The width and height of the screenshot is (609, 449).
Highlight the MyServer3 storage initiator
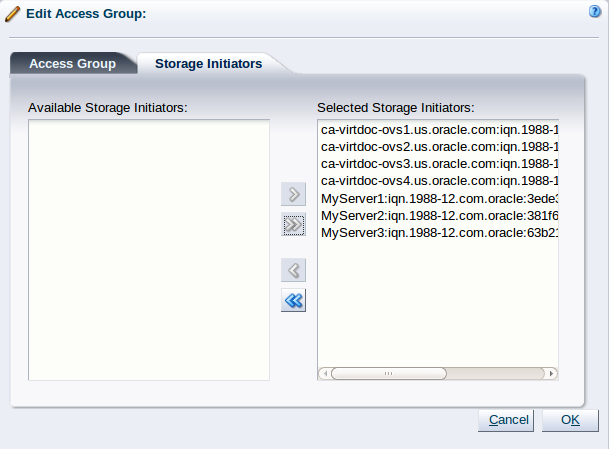(438, 232)
